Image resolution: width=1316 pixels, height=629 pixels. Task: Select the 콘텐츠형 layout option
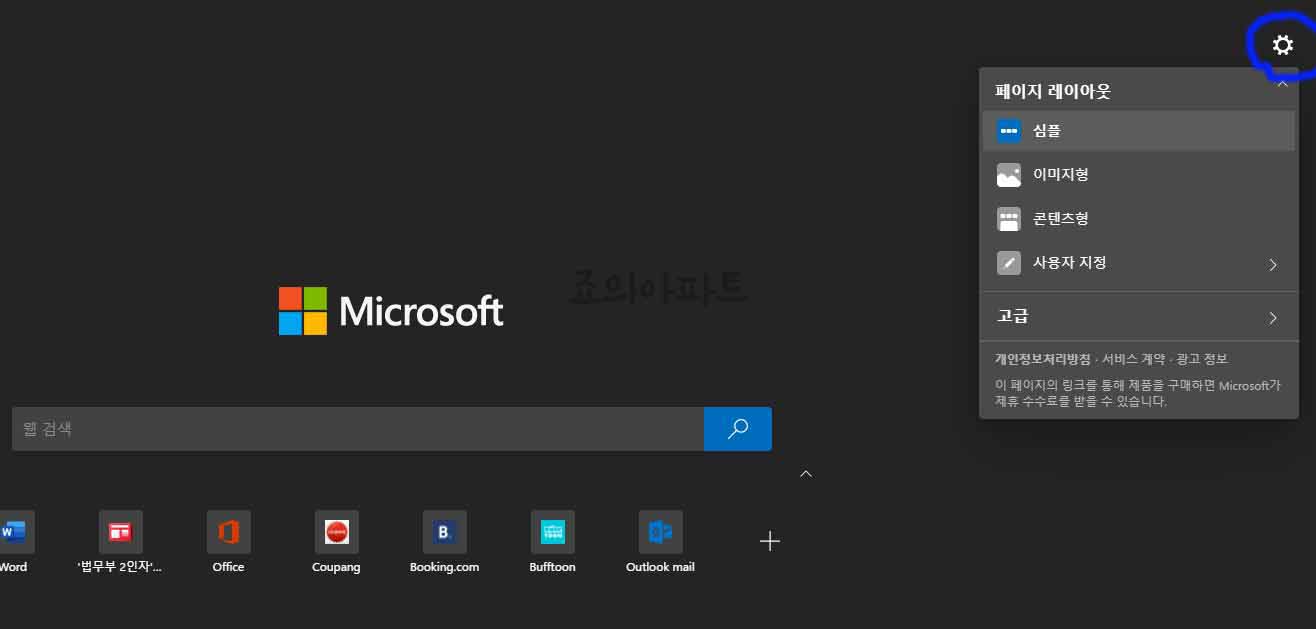[x=1139, y=219]
